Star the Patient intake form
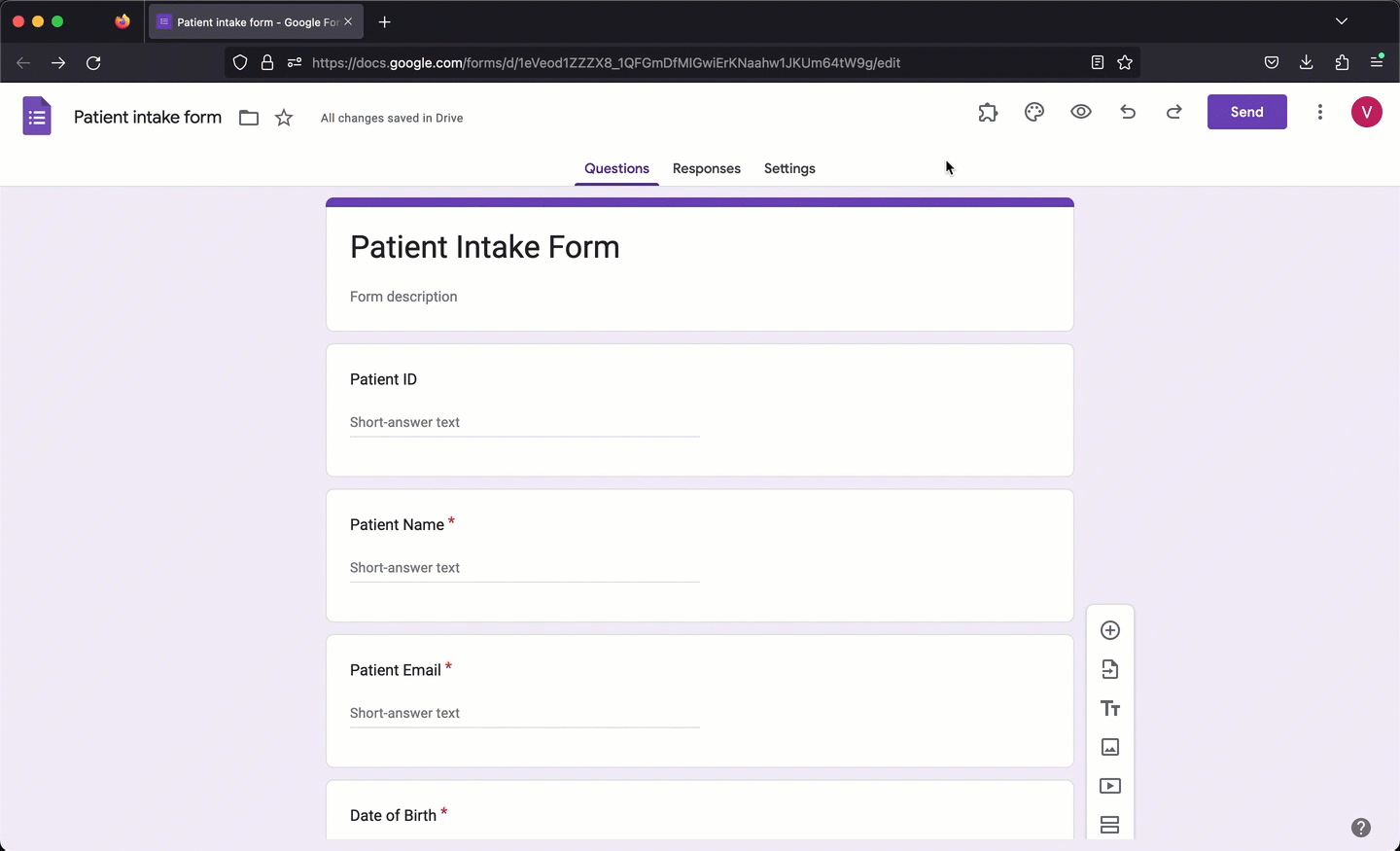The width and height of the screenshot is (1400, 851). tap(284, 118)
